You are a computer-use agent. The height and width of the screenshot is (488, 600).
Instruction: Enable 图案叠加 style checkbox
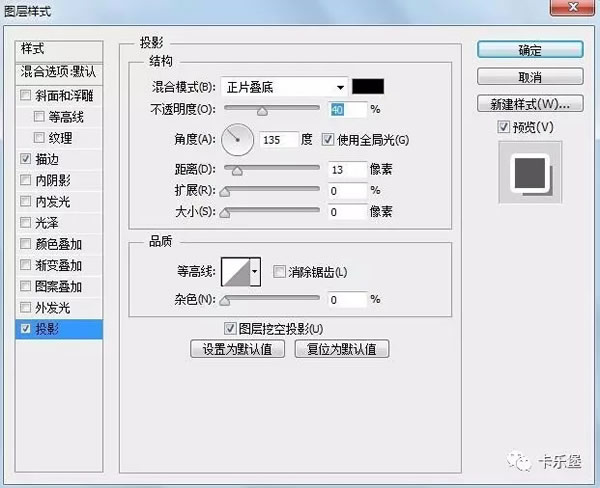point(26,286)
